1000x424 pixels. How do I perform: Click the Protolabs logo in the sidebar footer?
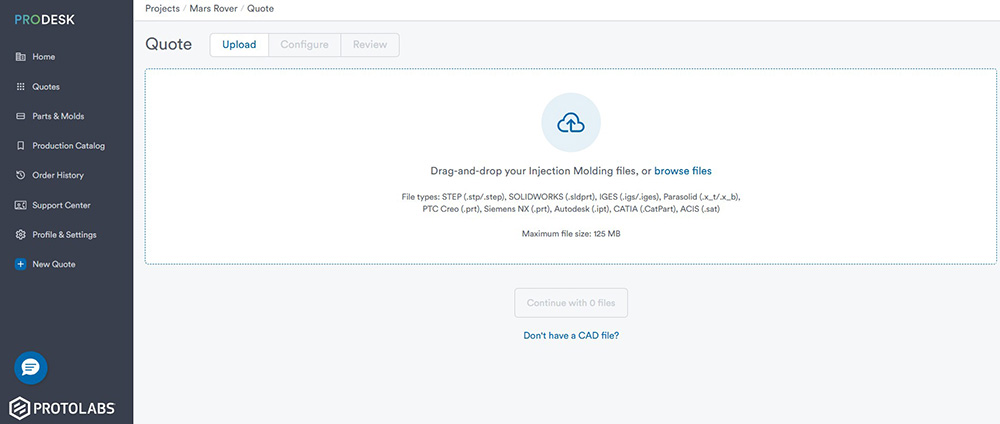click(62, 408)
